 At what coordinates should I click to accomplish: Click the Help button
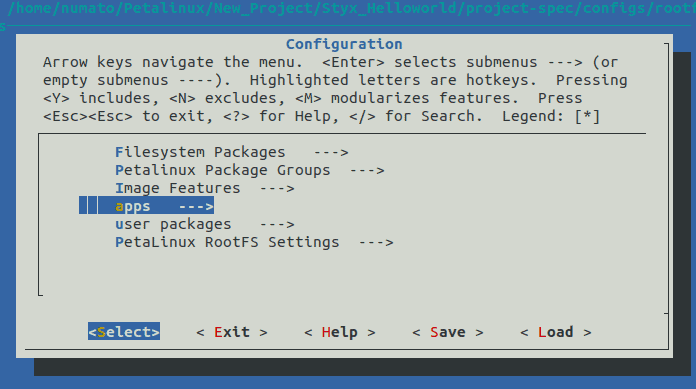[x=340, y=332]
